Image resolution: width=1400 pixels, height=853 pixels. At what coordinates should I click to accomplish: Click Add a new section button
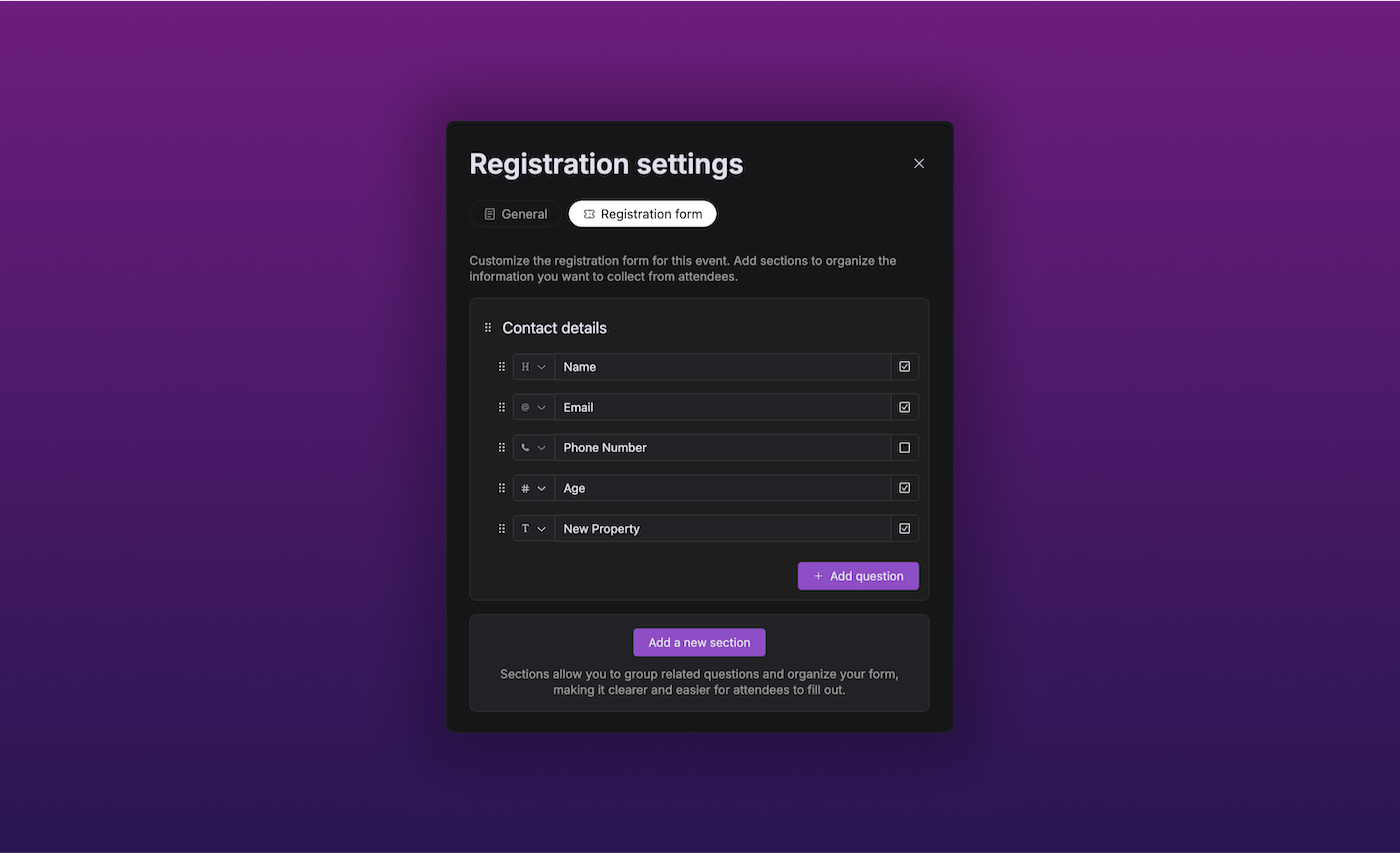699,643
